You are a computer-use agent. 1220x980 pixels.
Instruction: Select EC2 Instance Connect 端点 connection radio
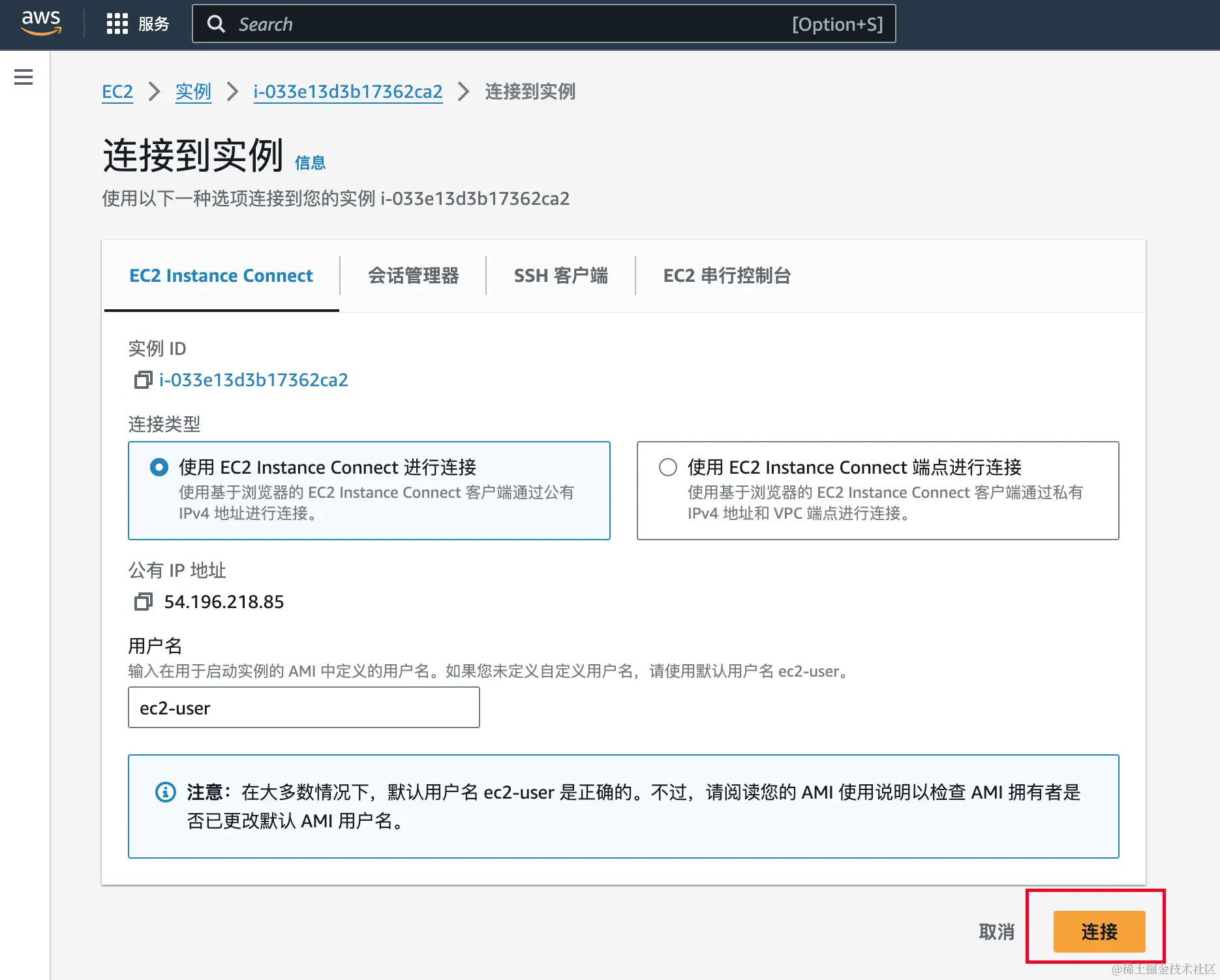(x=668, y=467)
